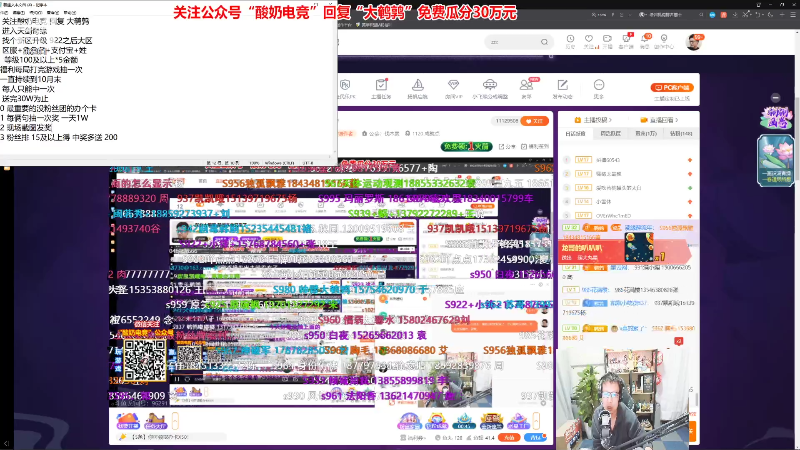Click the timer gift icon in right gift bar
Screen dimensions: 800x450
[x=464, y=421]
